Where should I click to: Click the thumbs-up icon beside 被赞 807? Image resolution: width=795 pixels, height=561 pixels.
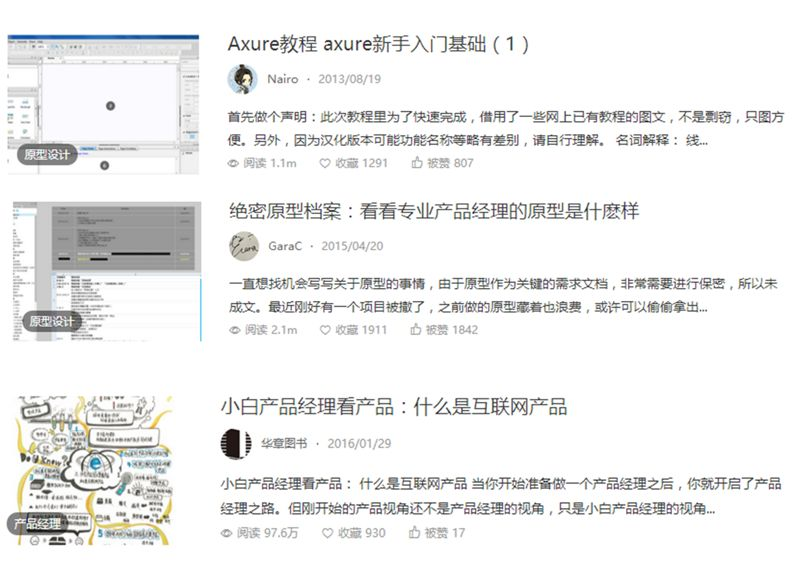[417, 163]
